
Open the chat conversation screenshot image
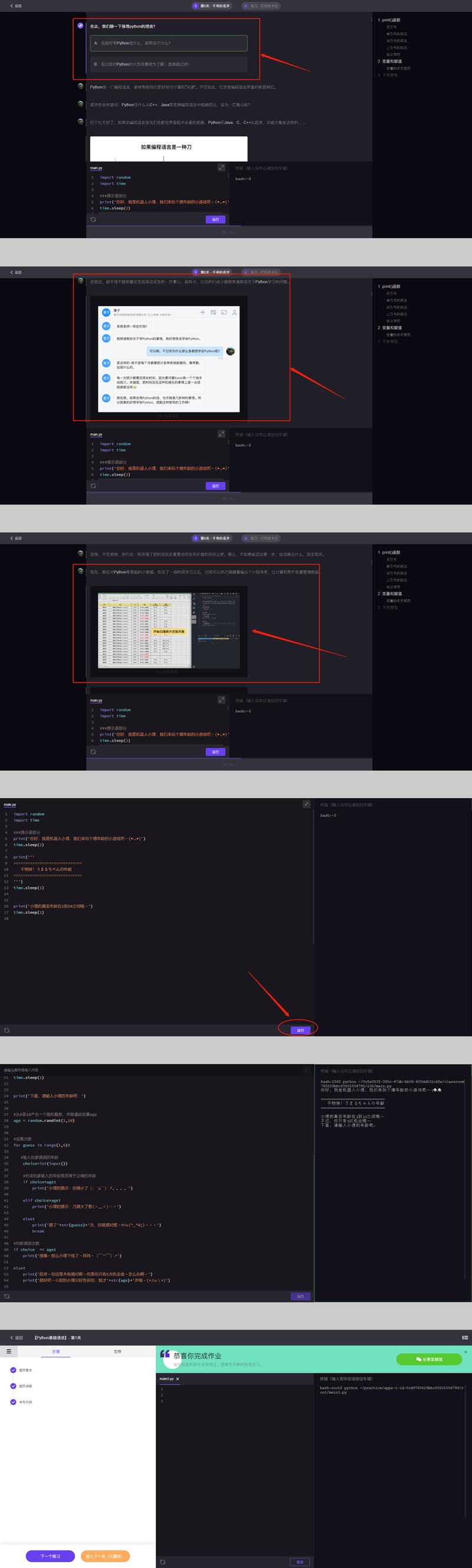click(x=169, y=359)
